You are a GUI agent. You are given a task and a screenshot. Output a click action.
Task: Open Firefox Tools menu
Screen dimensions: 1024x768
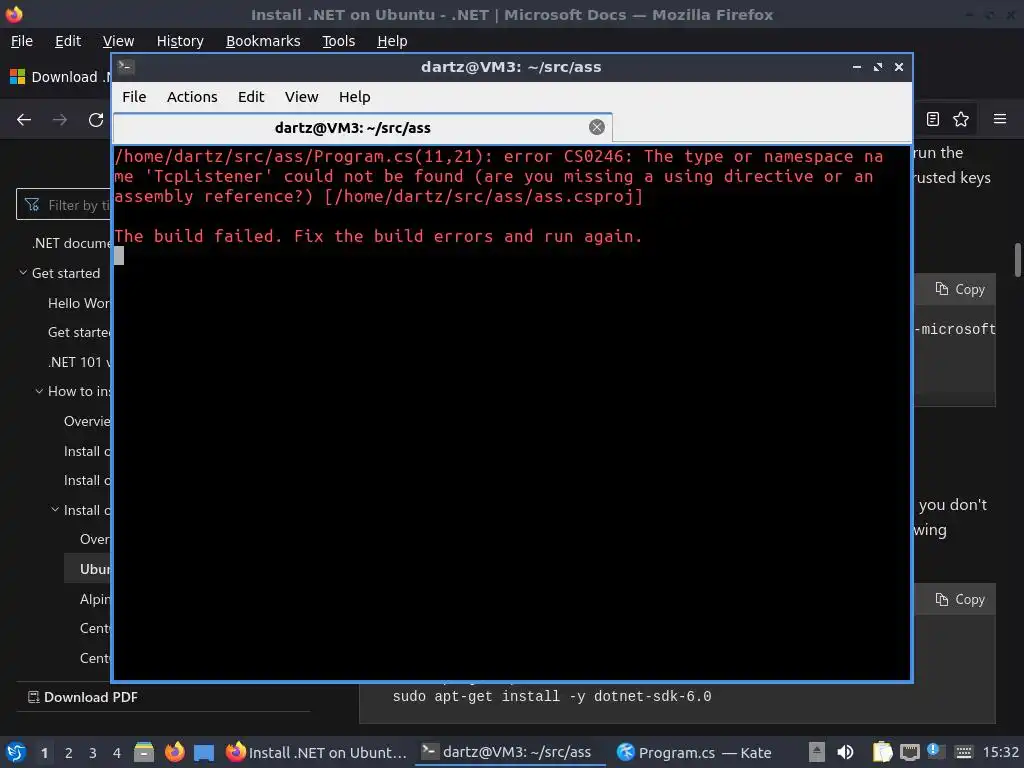(338, 40)
